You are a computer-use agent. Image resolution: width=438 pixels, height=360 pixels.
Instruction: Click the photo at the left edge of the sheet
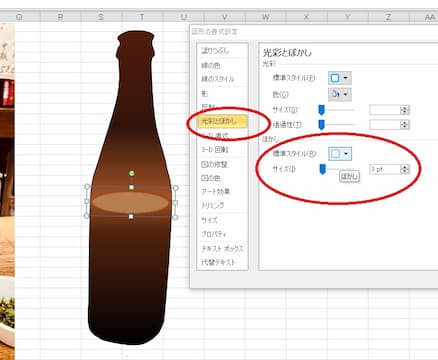[x=7, y=190]
